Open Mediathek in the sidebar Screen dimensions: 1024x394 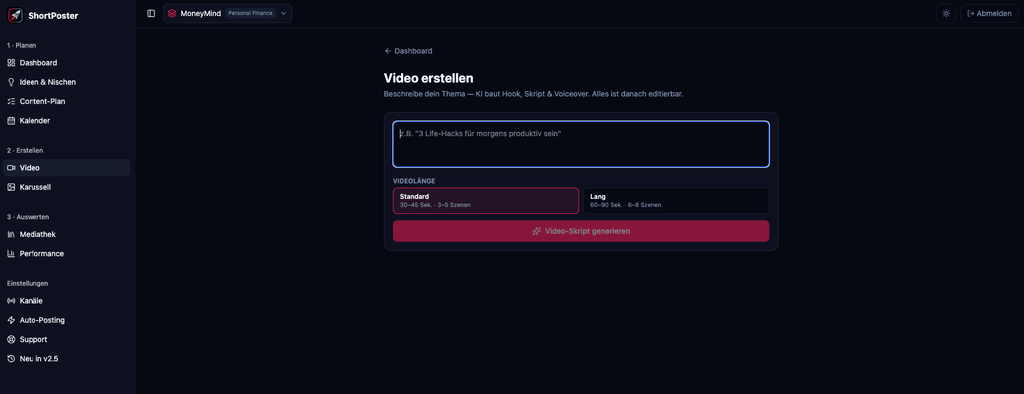(x=67, y=234)
